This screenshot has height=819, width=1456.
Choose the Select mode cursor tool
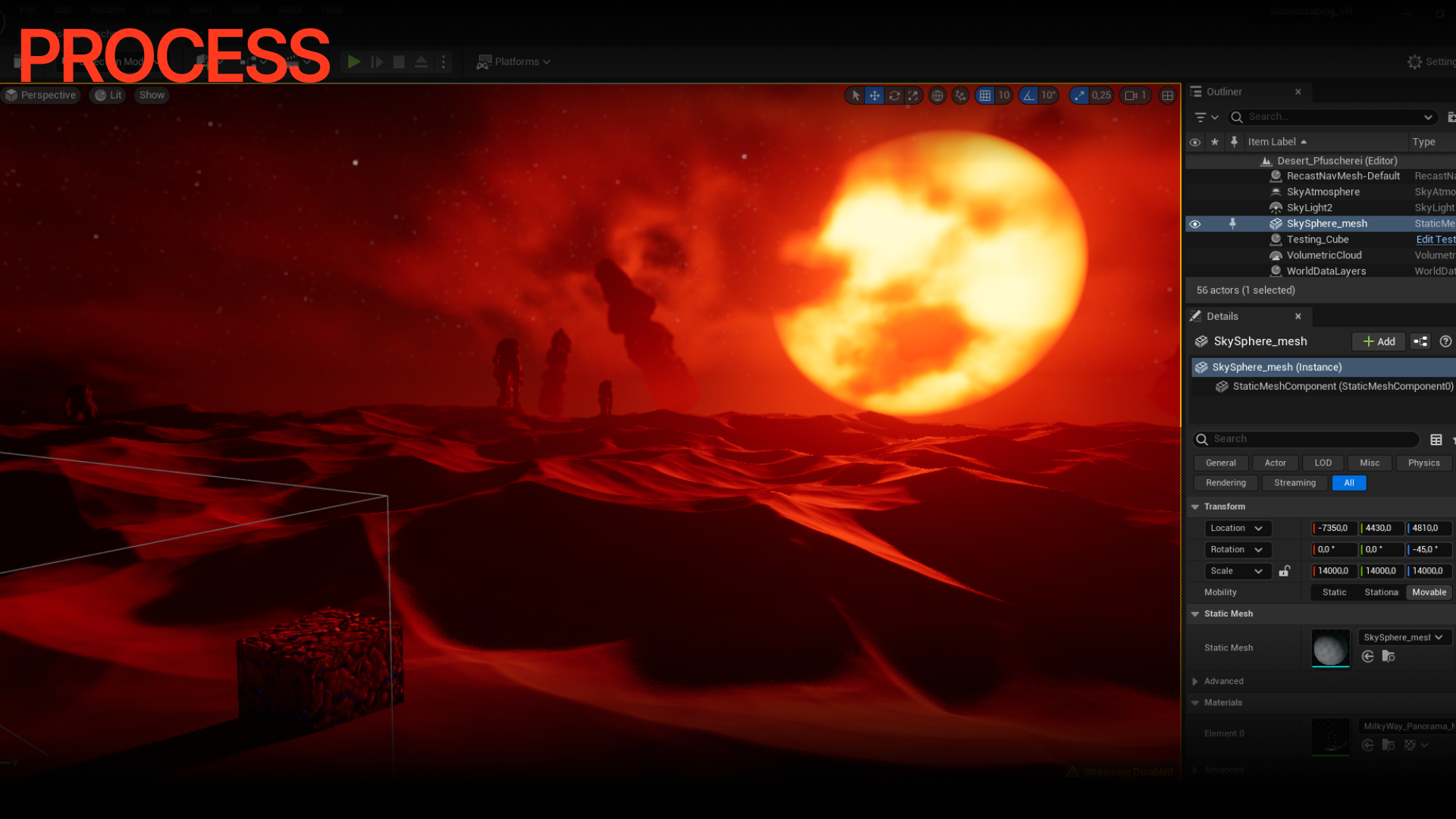(x=855, y=96)
